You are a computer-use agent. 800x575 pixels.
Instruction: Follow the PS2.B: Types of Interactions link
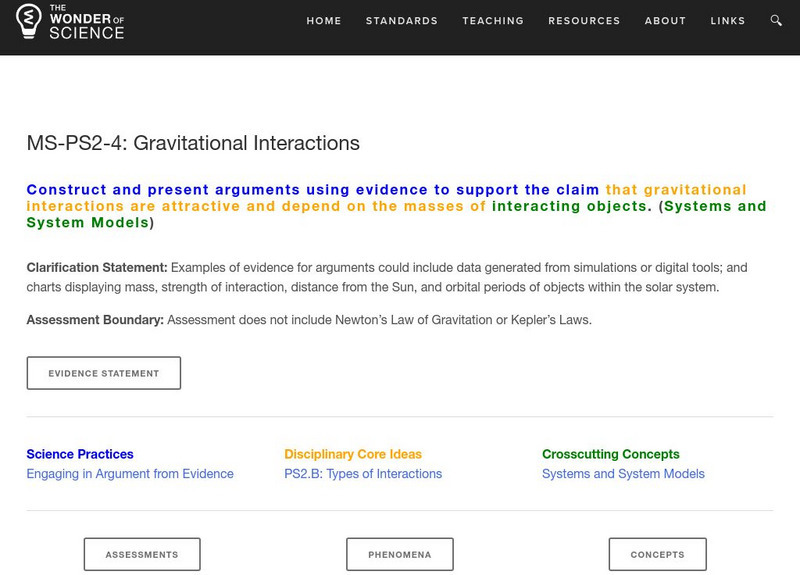pyautogui.click(x=363, y=474)
